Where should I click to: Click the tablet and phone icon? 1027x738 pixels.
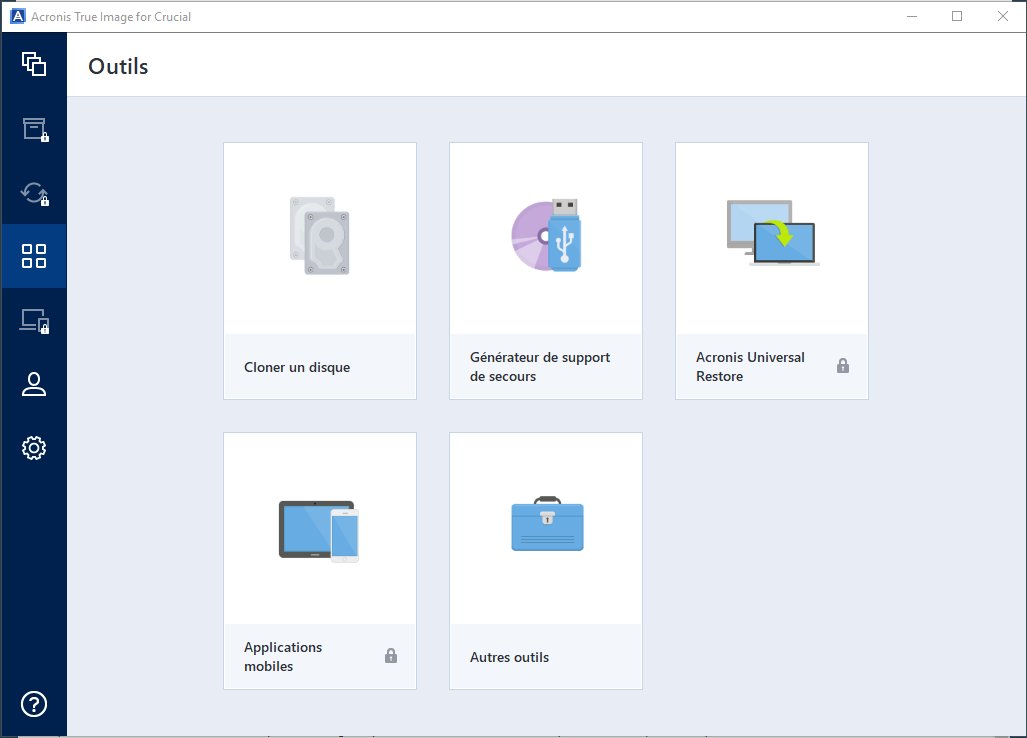pos(319,530)
